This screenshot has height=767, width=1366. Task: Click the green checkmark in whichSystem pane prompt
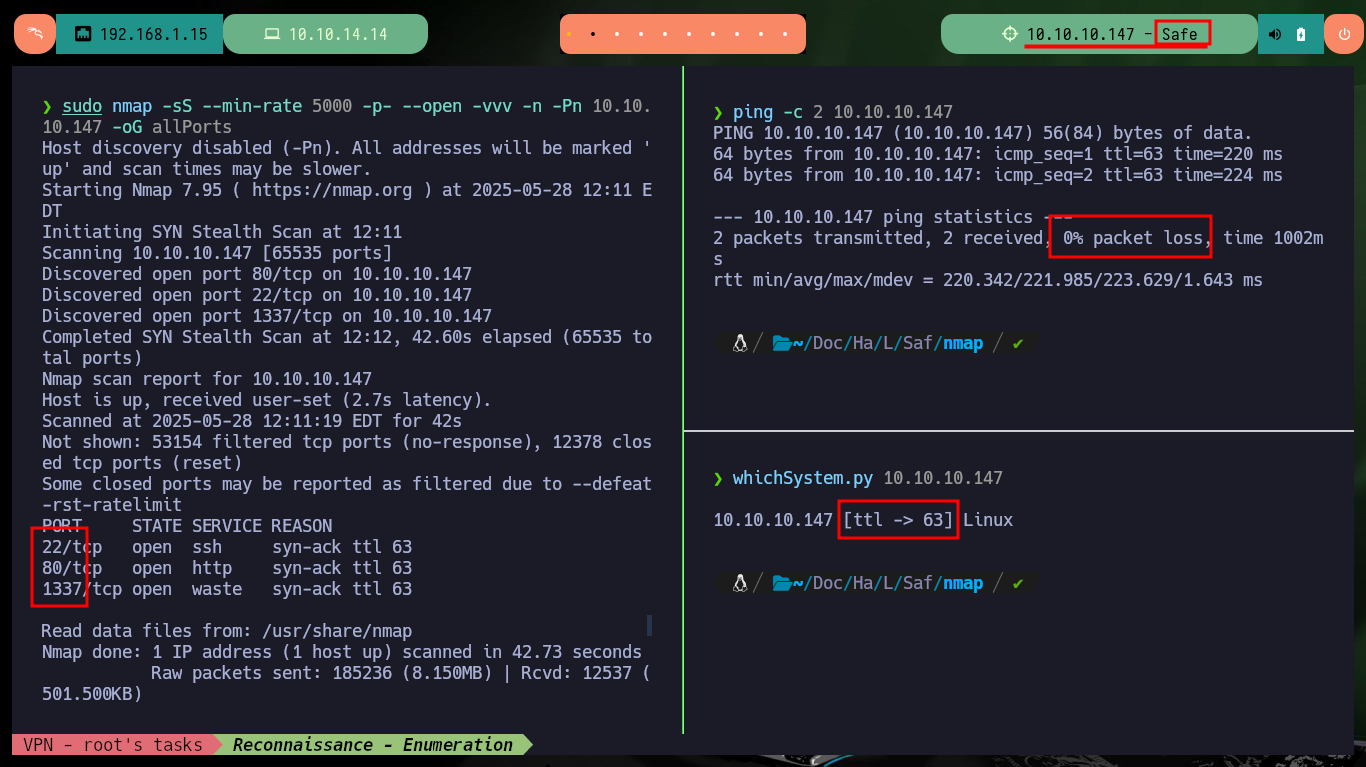tap(1018, 583)
